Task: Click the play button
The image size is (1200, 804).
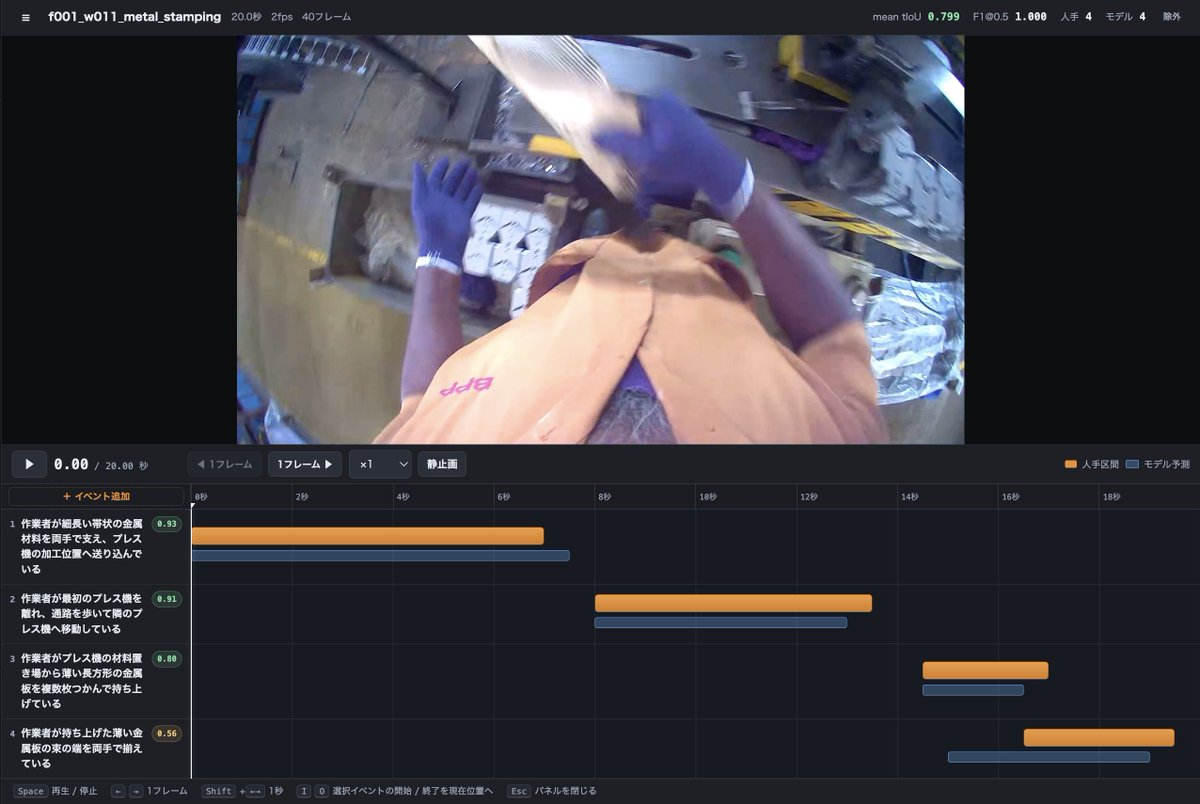Action: 29,464
